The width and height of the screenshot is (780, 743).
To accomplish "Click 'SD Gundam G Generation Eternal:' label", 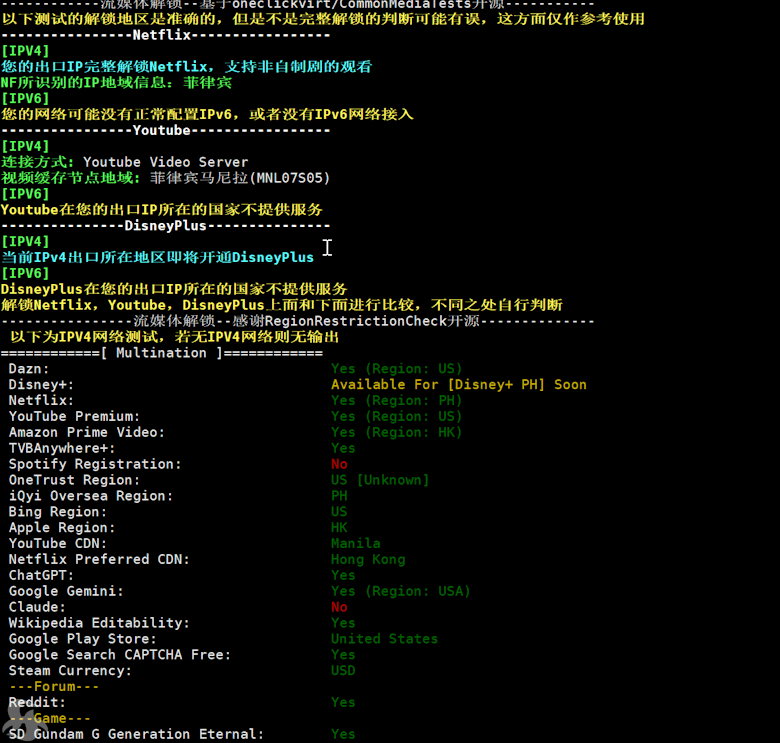I will click(x=136, y=735).
